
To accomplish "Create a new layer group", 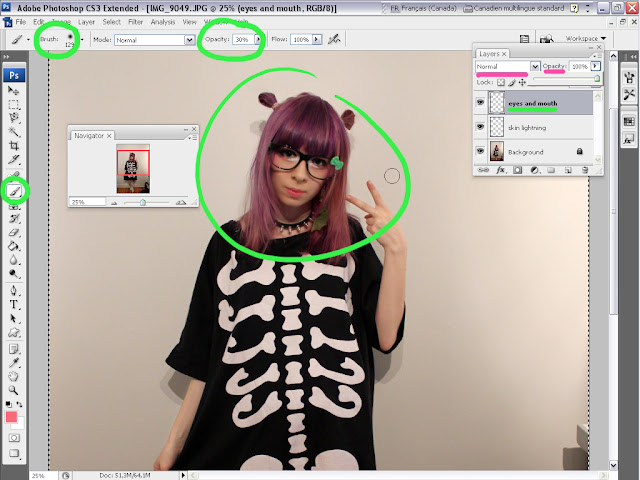I will point(551,170).
